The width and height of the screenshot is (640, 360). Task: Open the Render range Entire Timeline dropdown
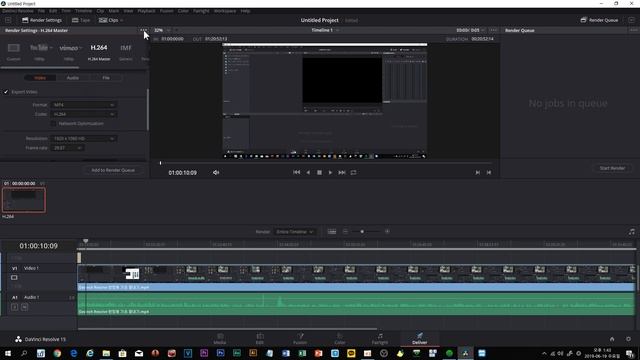tap(295, 232)
